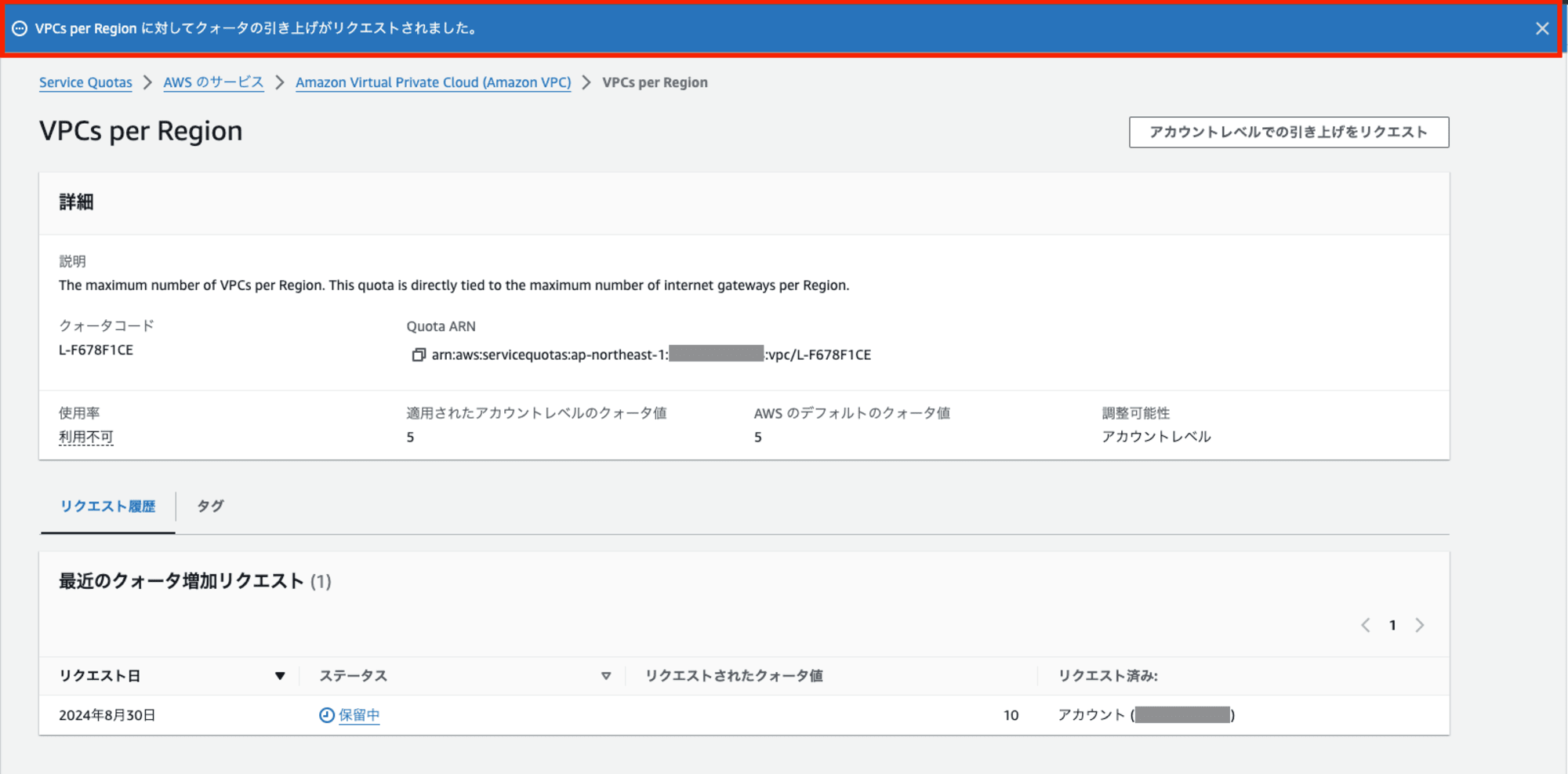Copy the Quota ARN using the copy icon
The image size is (1568, 774).
pyautogui.click(x=419, y=355)
